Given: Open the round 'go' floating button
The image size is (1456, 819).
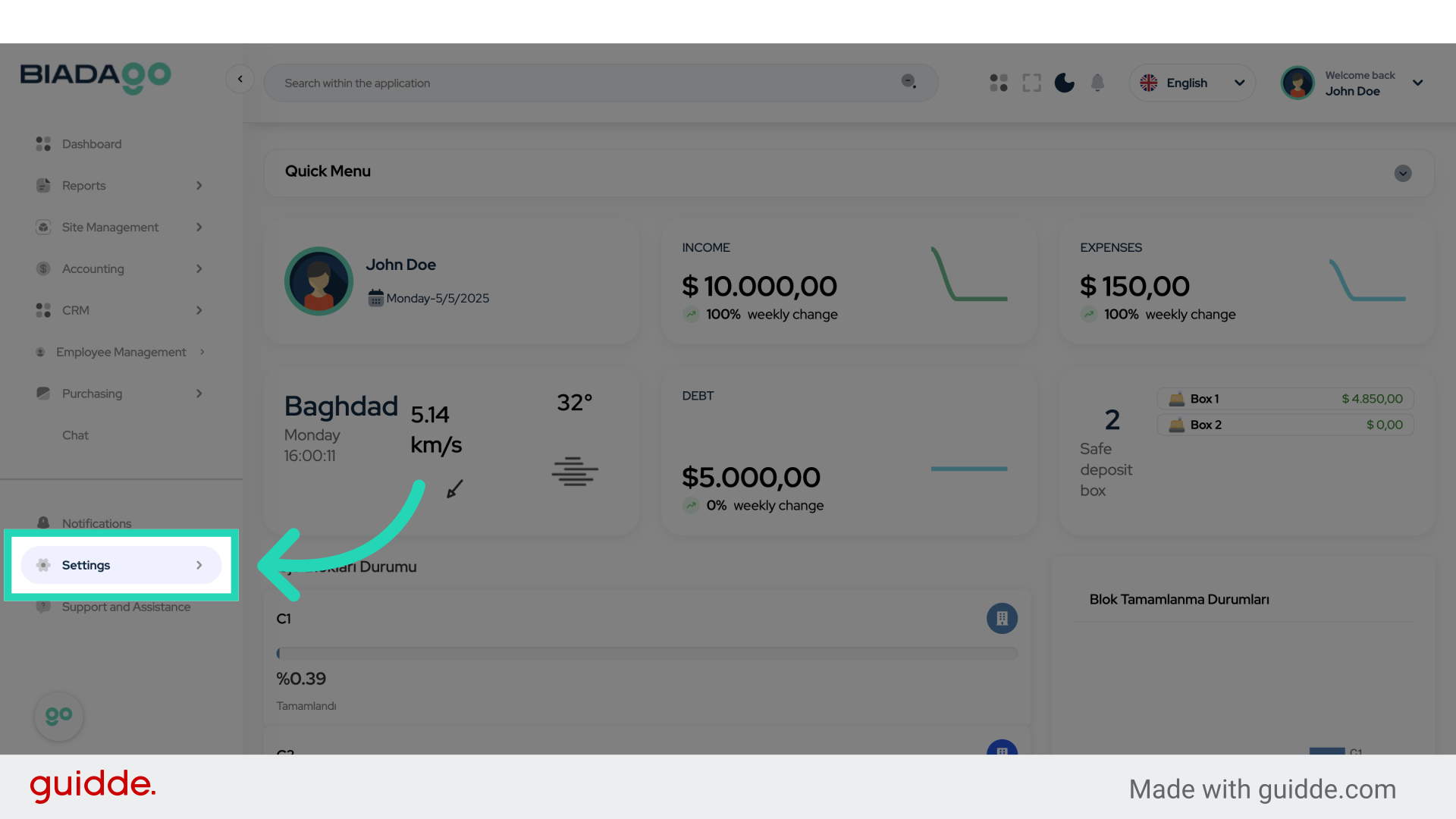Looking at the screenshot, I should tap(58, 716).
